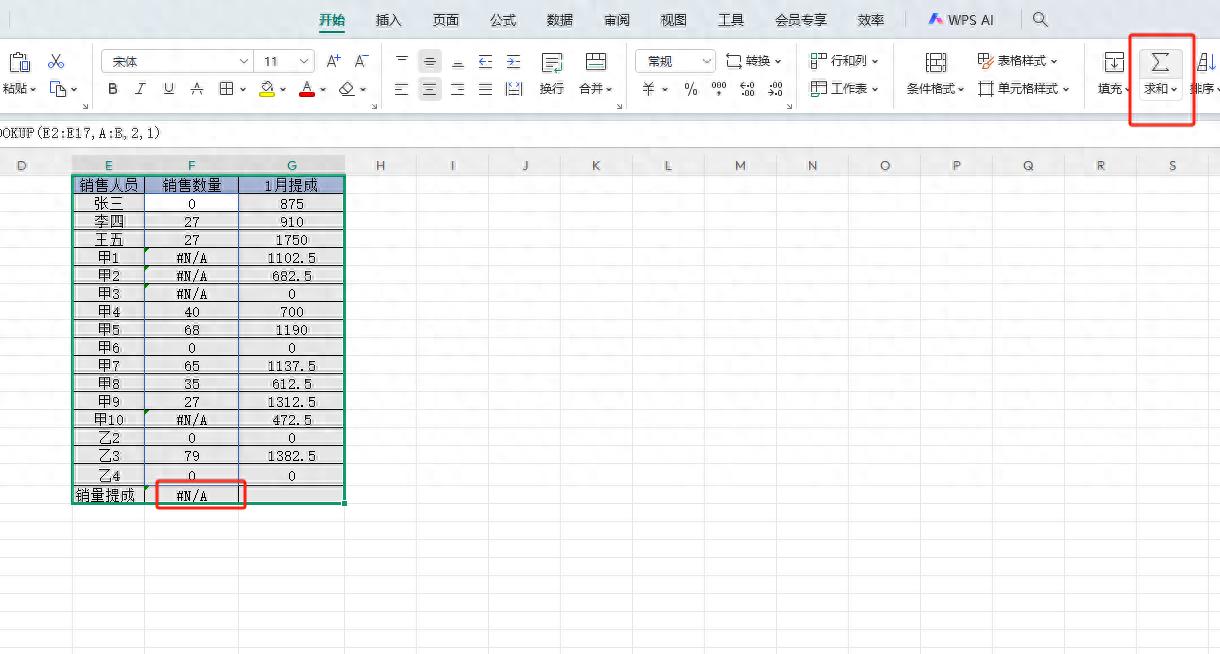Open the 审阅 Review tab
1220x654 pixels.
click(617, 20)
